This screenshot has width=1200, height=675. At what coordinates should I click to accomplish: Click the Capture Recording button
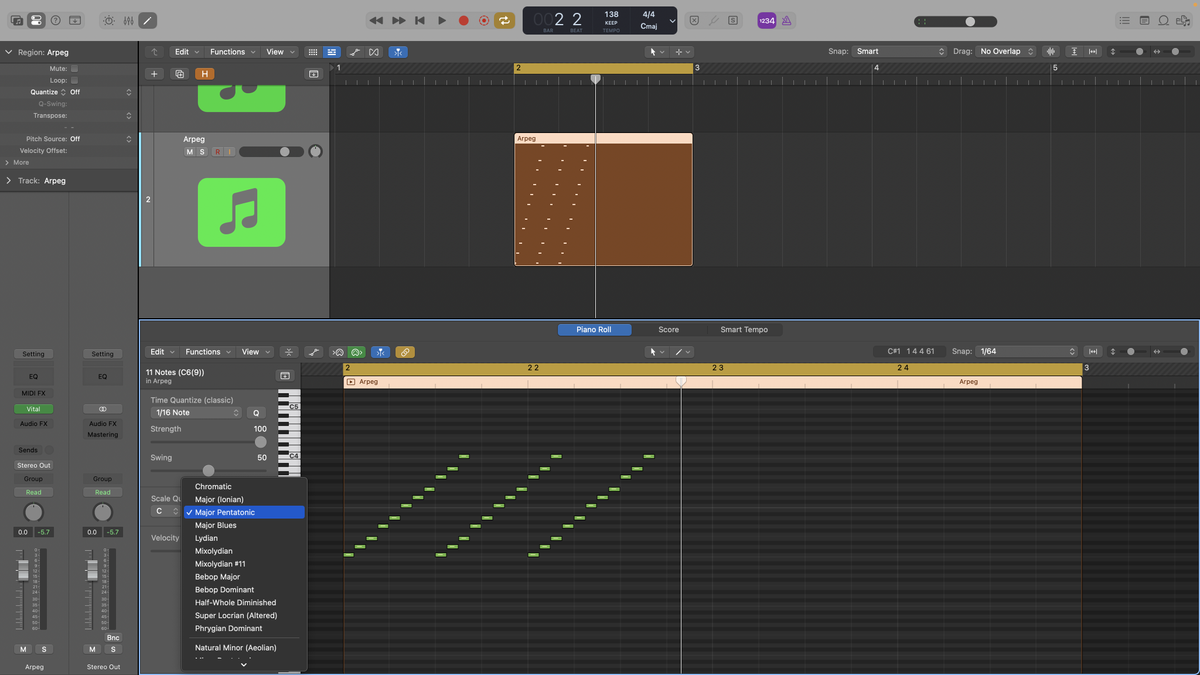point(484,20)
